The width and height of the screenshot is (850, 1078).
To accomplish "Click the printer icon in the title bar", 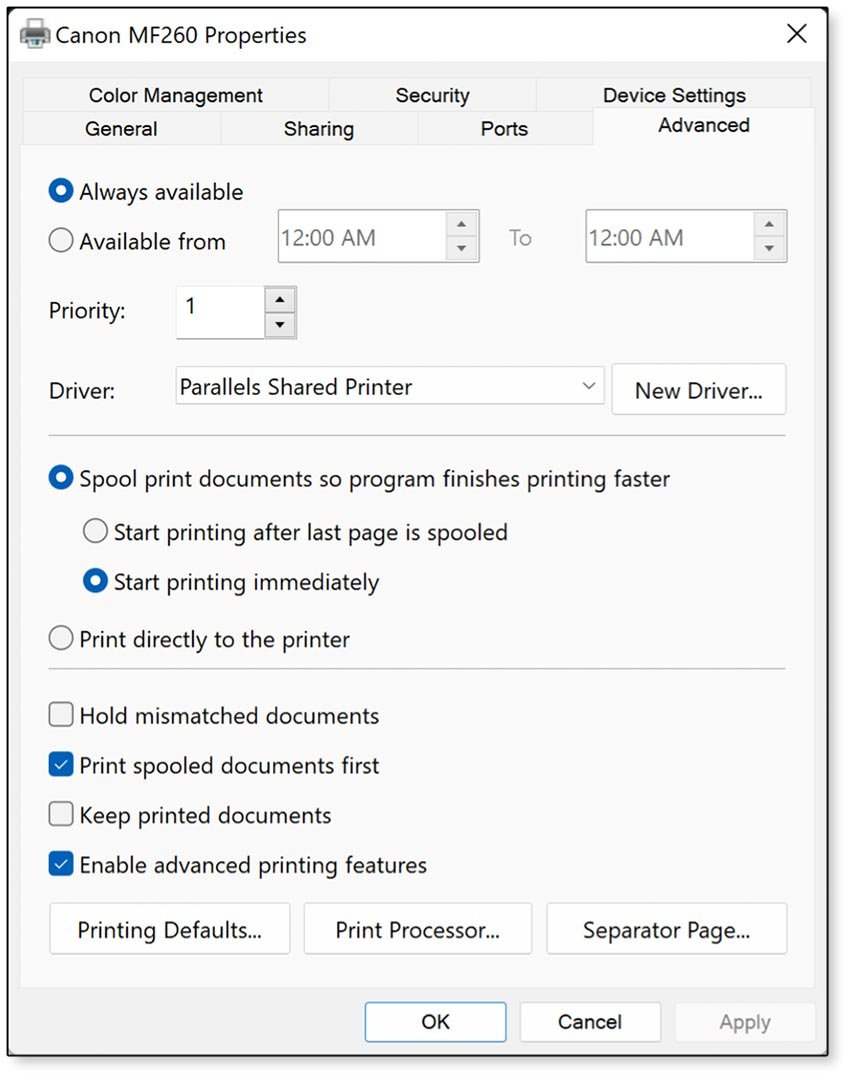I will (34, 33).
